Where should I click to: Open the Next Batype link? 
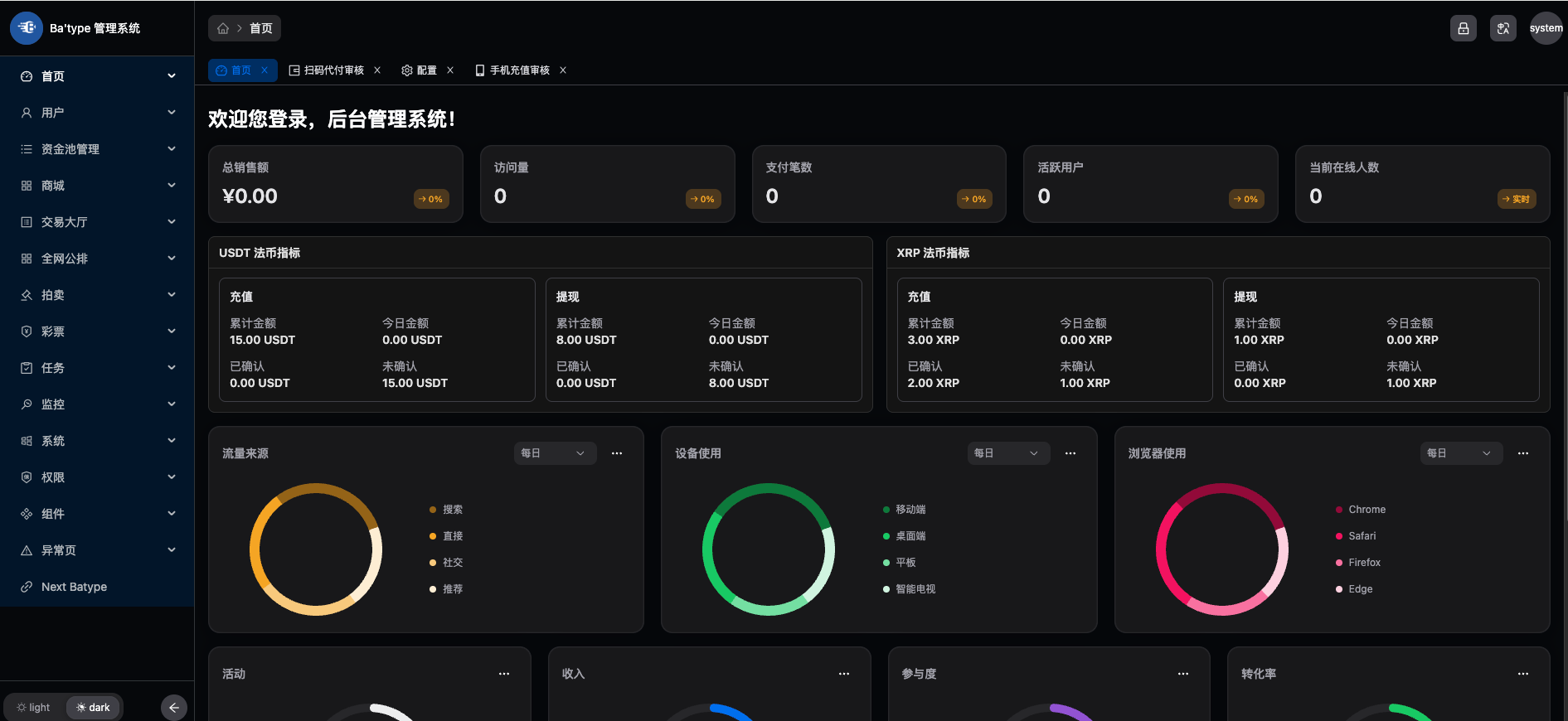pyautogui.click(x=97, y=587)
